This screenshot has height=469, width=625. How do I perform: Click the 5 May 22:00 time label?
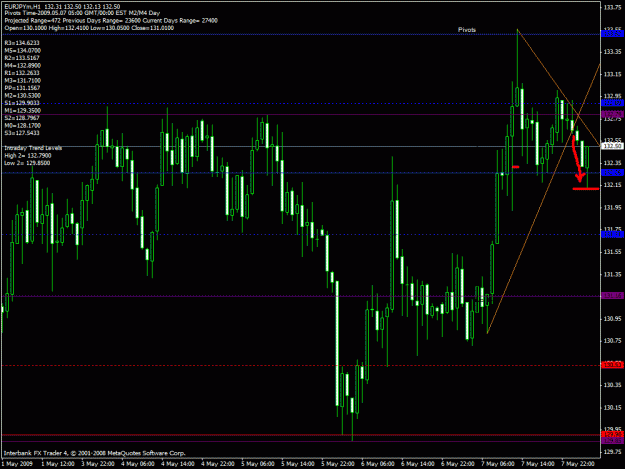pos(338,464)
